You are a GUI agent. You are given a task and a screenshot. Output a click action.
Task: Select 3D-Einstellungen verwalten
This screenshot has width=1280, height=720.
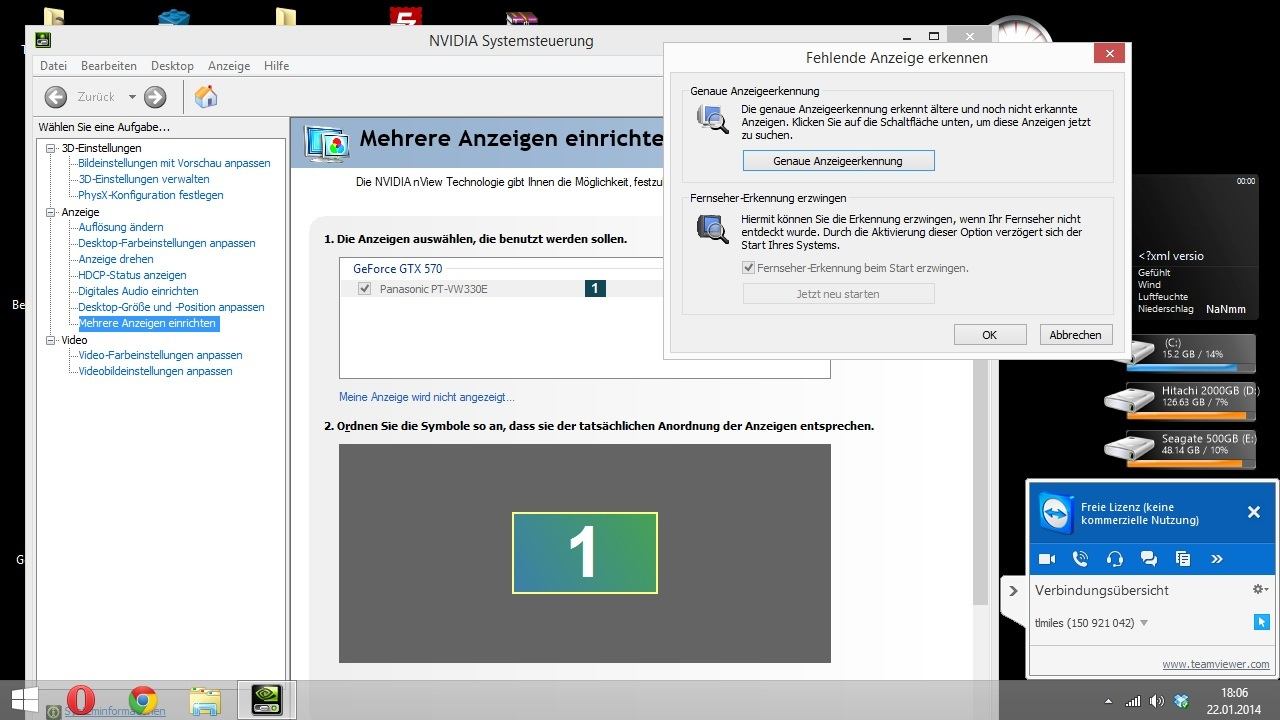(x=144, y=179)
